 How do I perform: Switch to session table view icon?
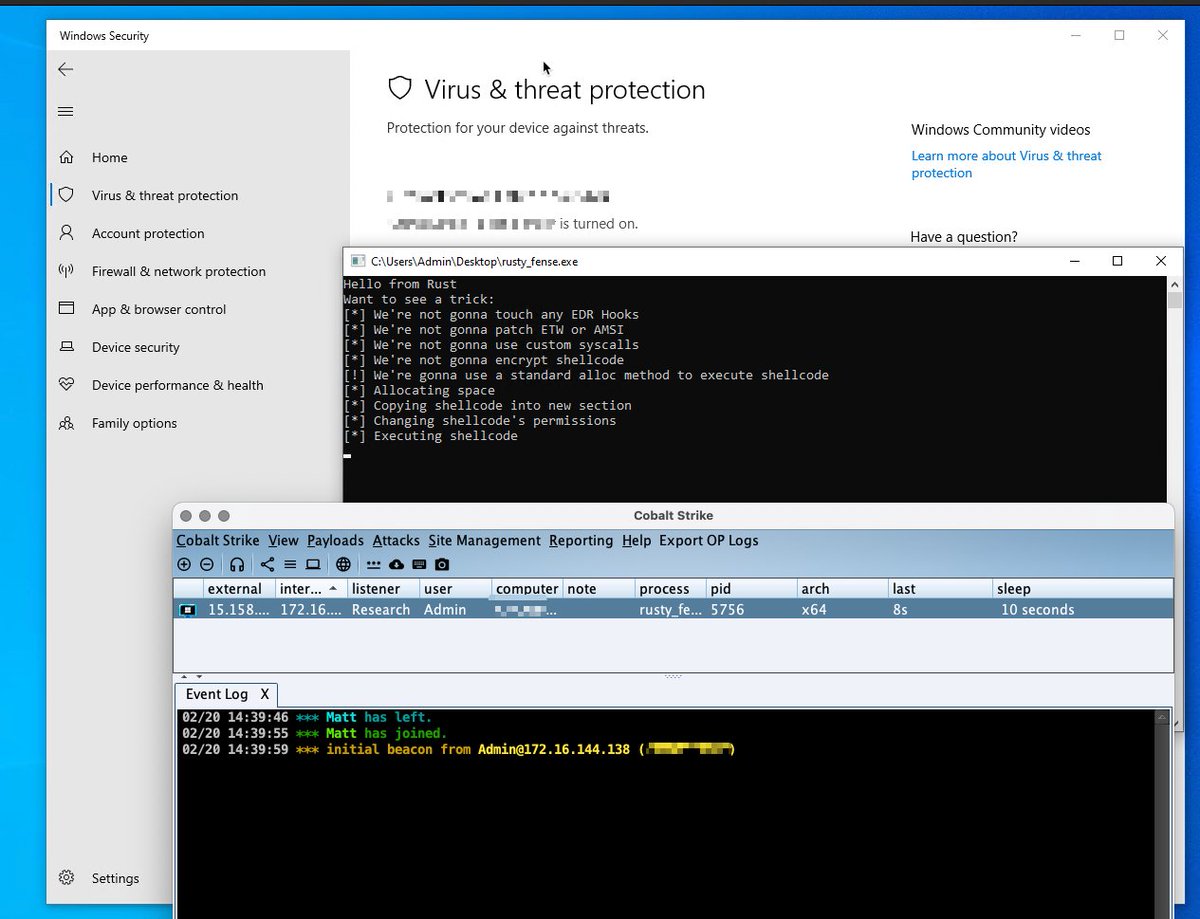(x=290, y=564)
